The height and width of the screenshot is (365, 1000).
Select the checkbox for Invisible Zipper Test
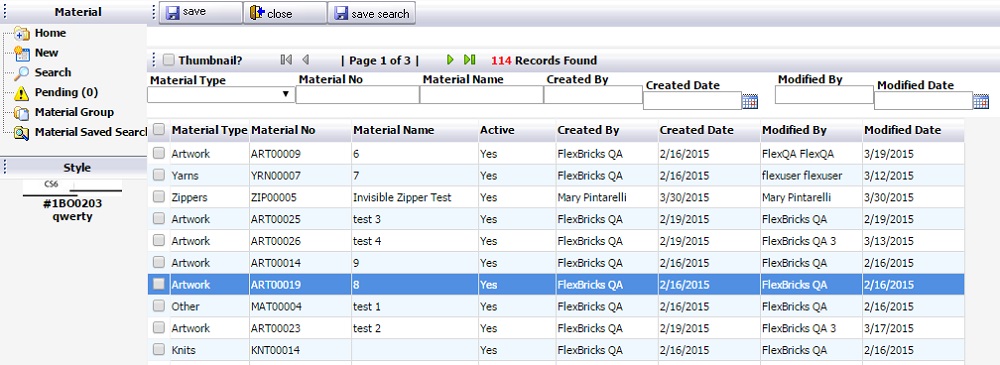pos(159,197)
